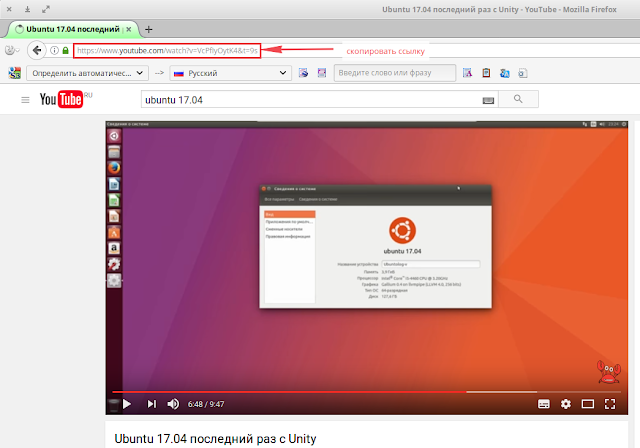Enter fullscreen video mode
Viewport: 640px width, 448px height.
[610, 404]
